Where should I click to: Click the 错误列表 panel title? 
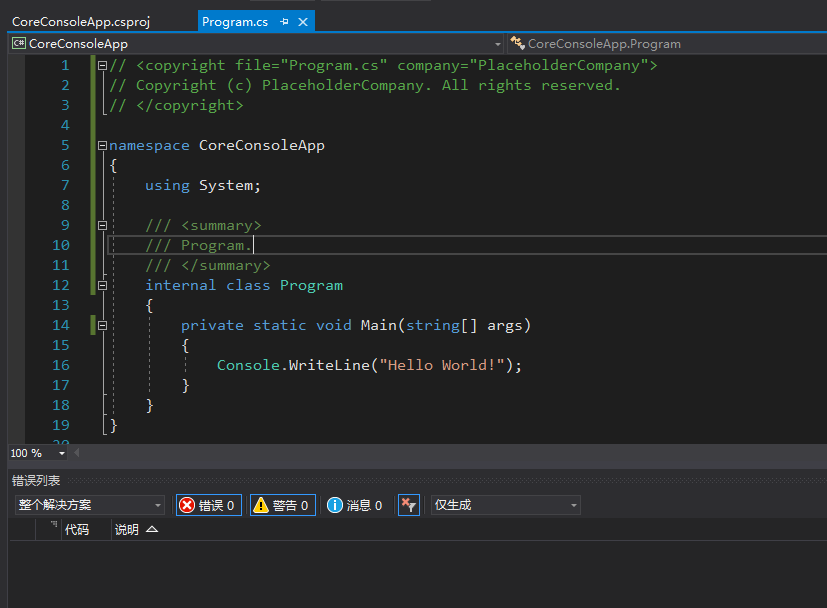pos(36,480)
